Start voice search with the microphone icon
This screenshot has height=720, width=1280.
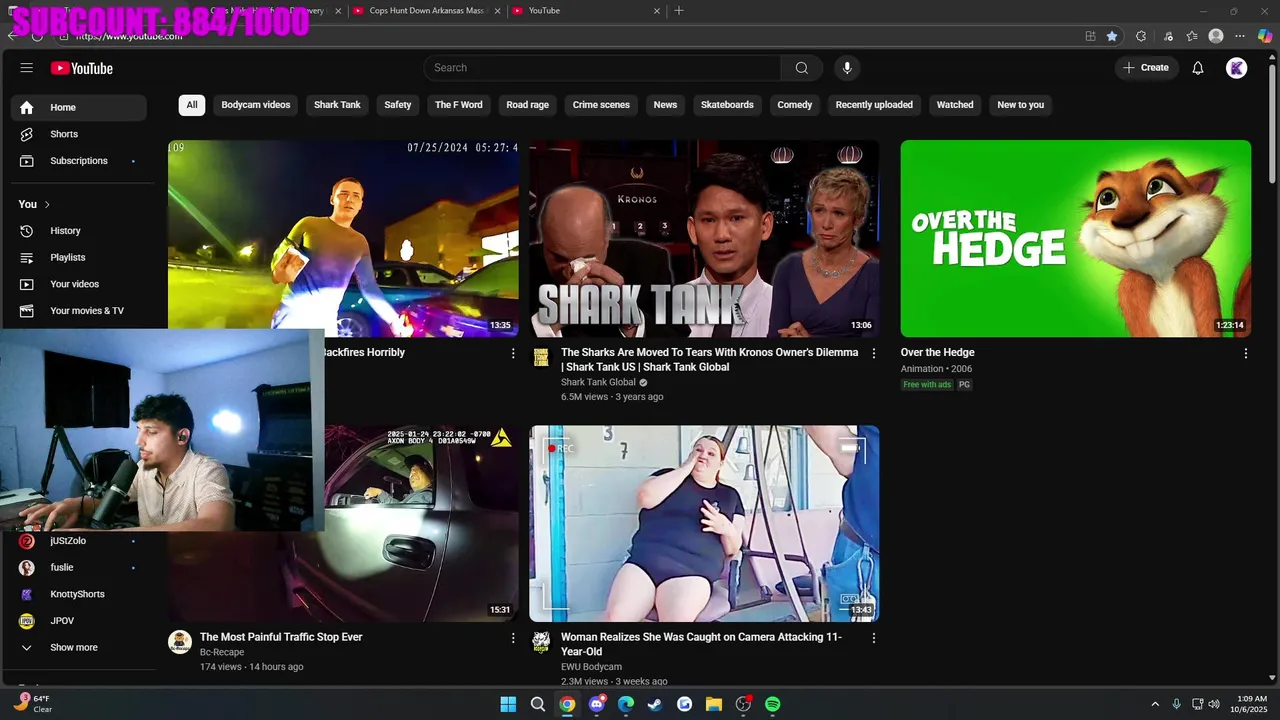pos(847,68)
